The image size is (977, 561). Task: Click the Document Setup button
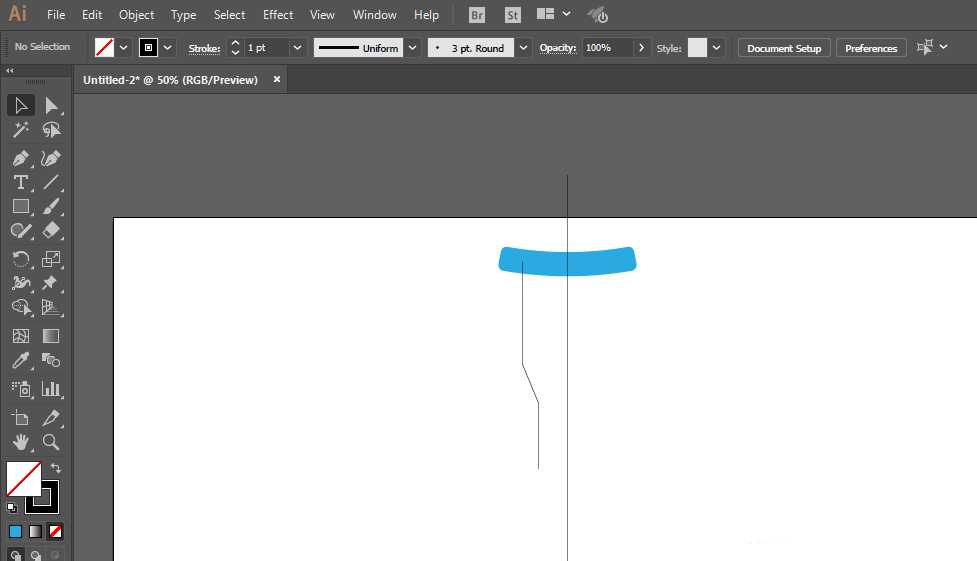[784, 48]
